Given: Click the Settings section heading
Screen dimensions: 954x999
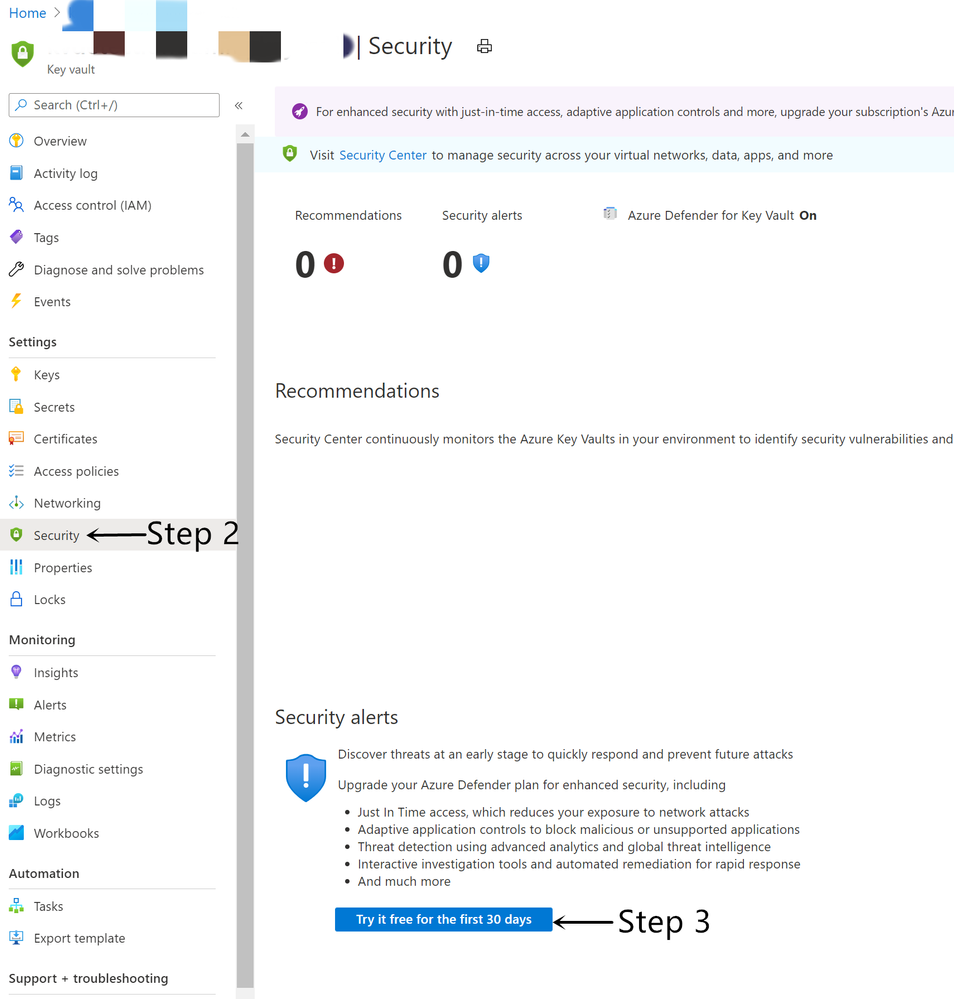Looking at the screenshot, I should (x=33, y=342).
